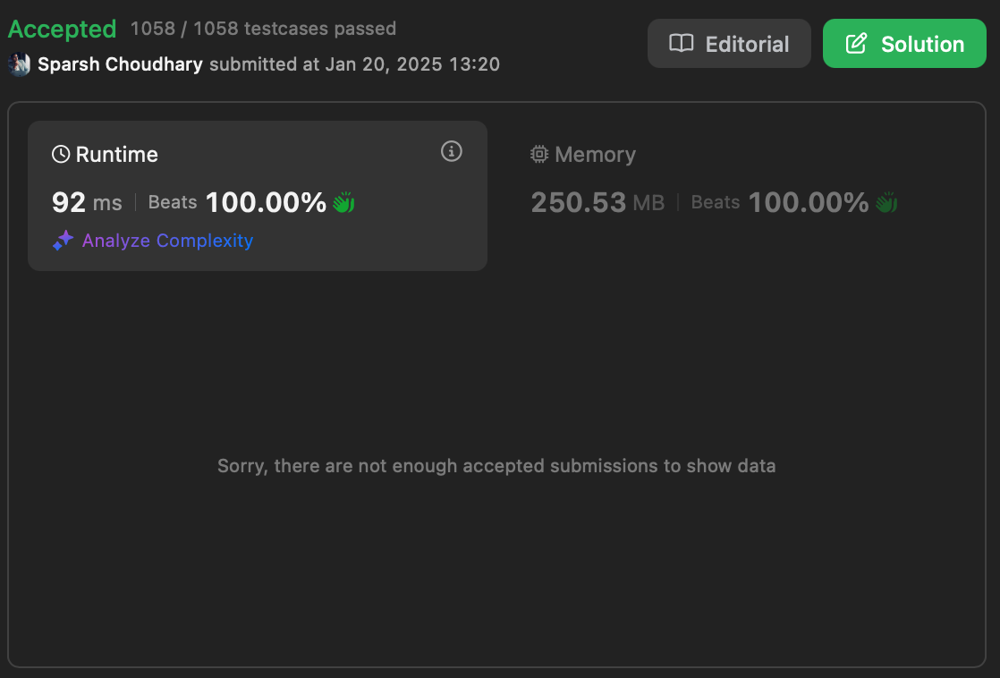Click the pencil icon on Solution button
This screenshot has height=678, width=1000.
pyautogui.click(x=856, y=44)
